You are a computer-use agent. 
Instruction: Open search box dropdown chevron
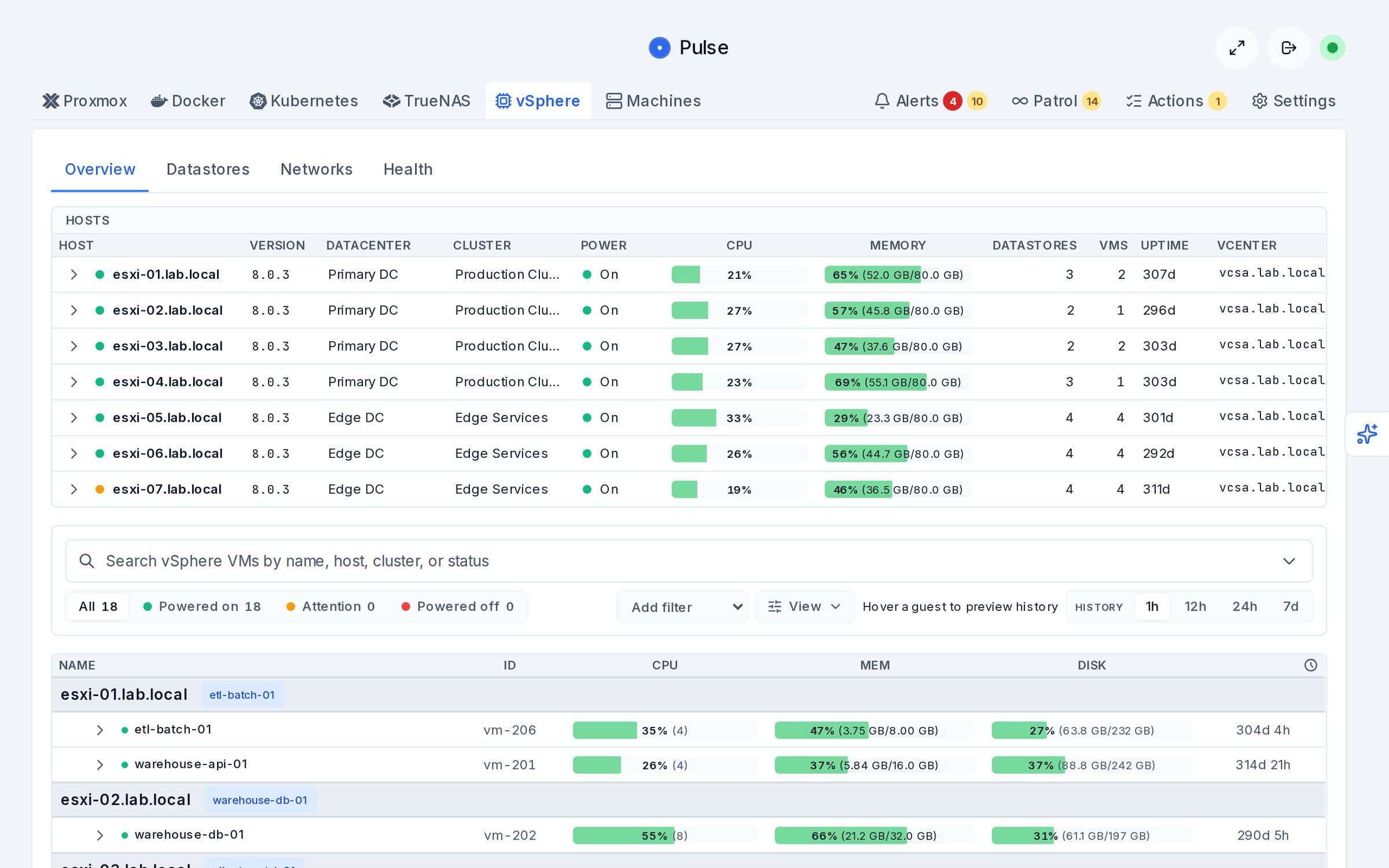tap(1289, 561)
